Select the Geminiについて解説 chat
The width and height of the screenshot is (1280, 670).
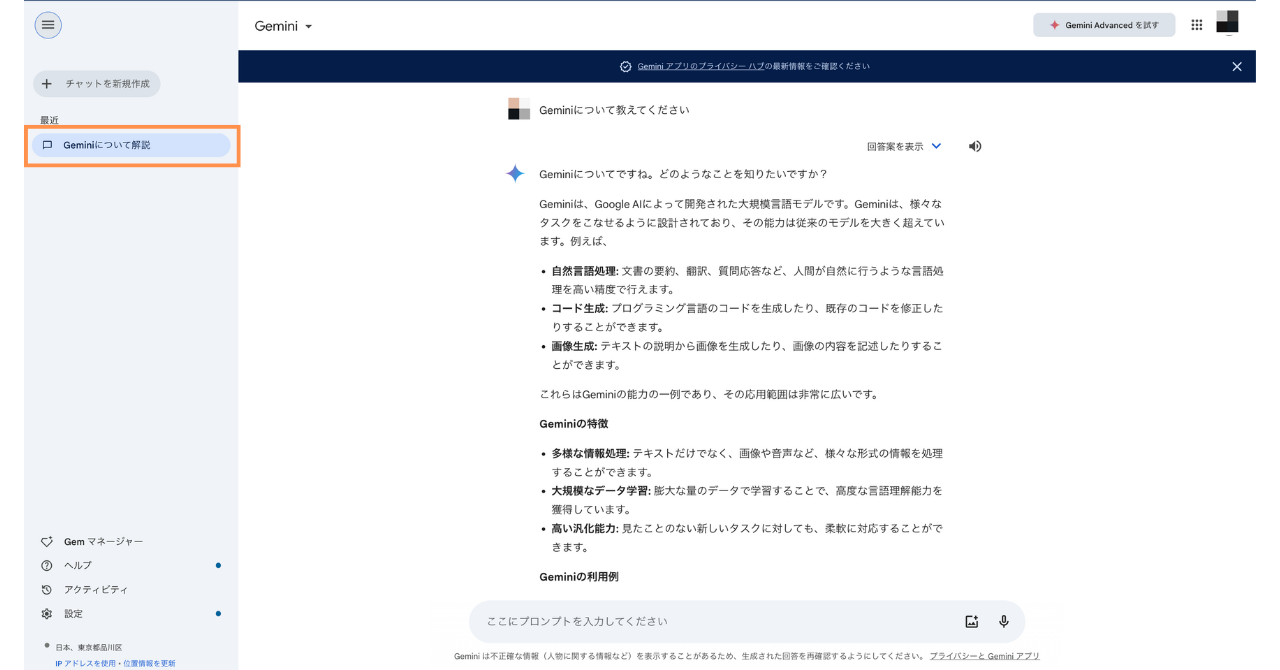pyautogui.click(x=131, y=145)
